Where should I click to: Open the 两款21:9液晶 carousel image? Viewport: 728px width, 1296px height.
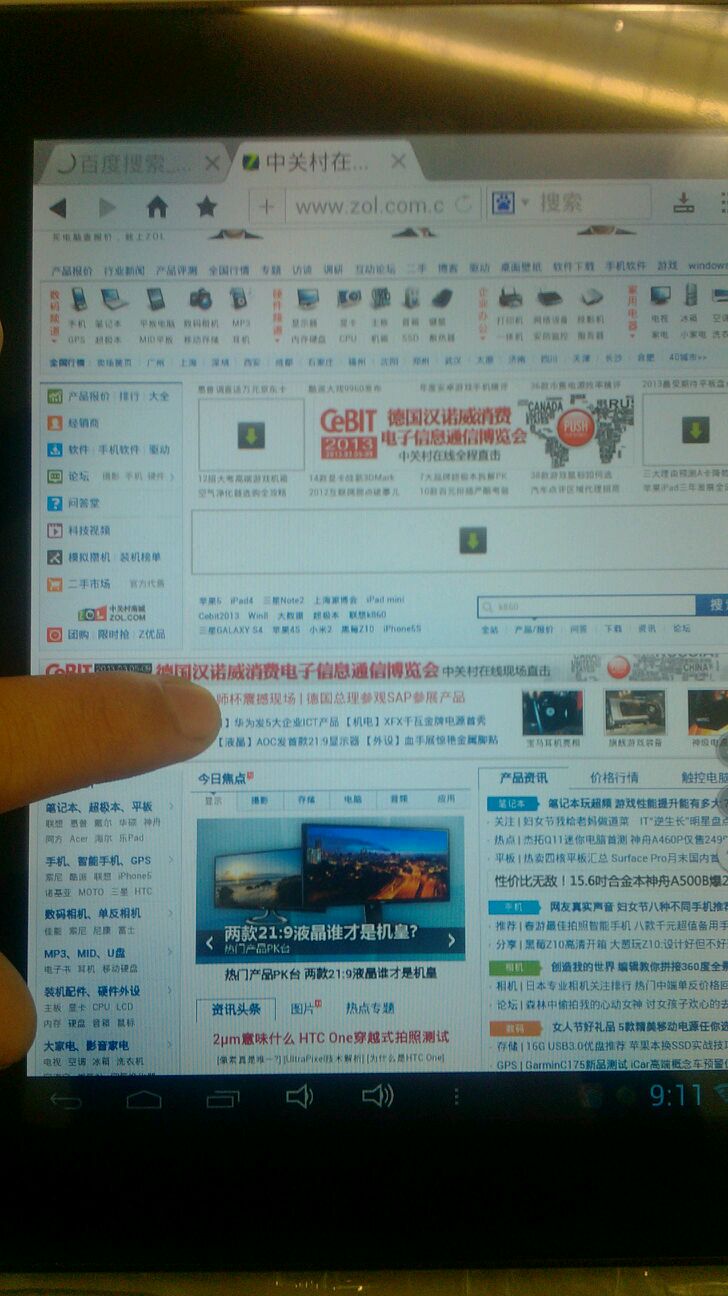pyautogui.click(x=330, y=889)
